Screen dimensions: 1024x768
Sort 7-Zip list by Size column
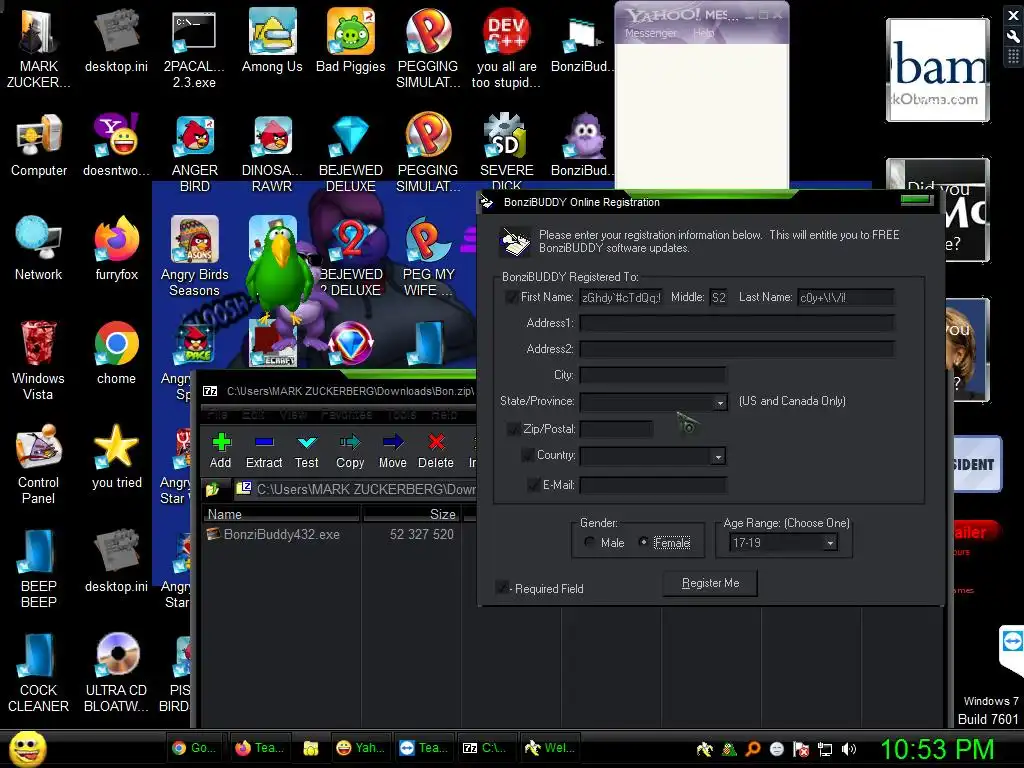411,515
